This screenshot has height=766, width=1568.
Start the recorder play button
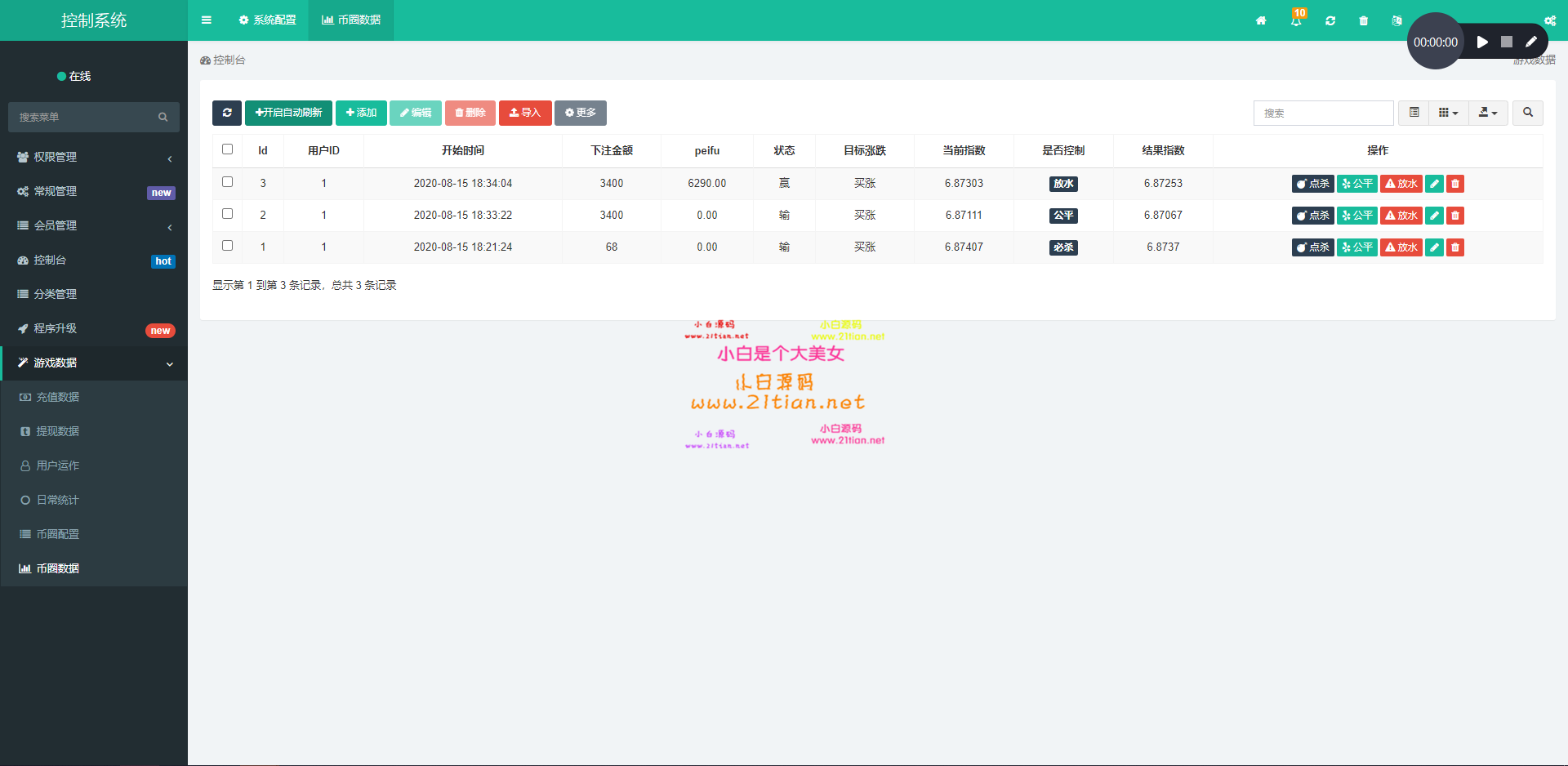point(1482,42)
